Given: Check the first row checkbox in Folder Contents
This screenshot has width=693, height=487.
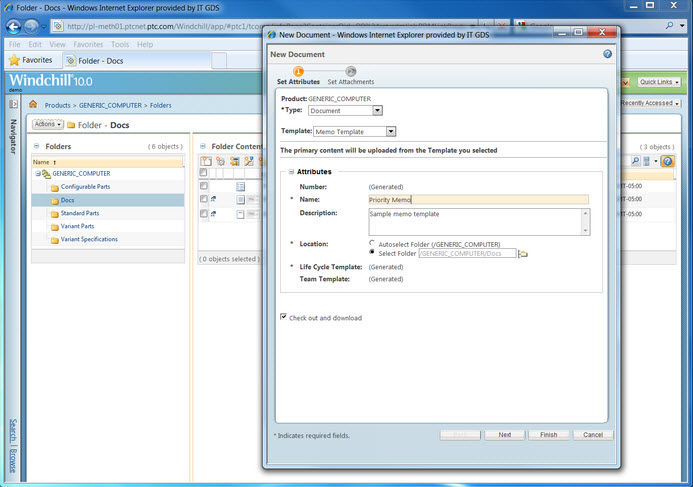Looking at the screenshot, I should coord(204,186).
